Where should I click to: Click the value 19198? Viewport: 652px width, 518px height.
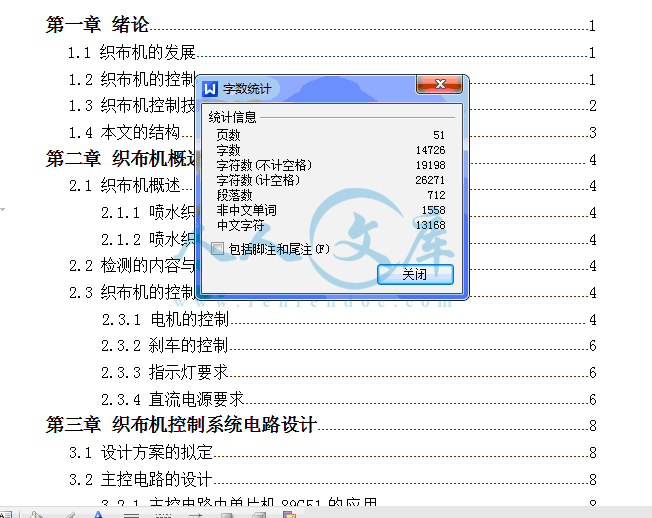(431, 165)
